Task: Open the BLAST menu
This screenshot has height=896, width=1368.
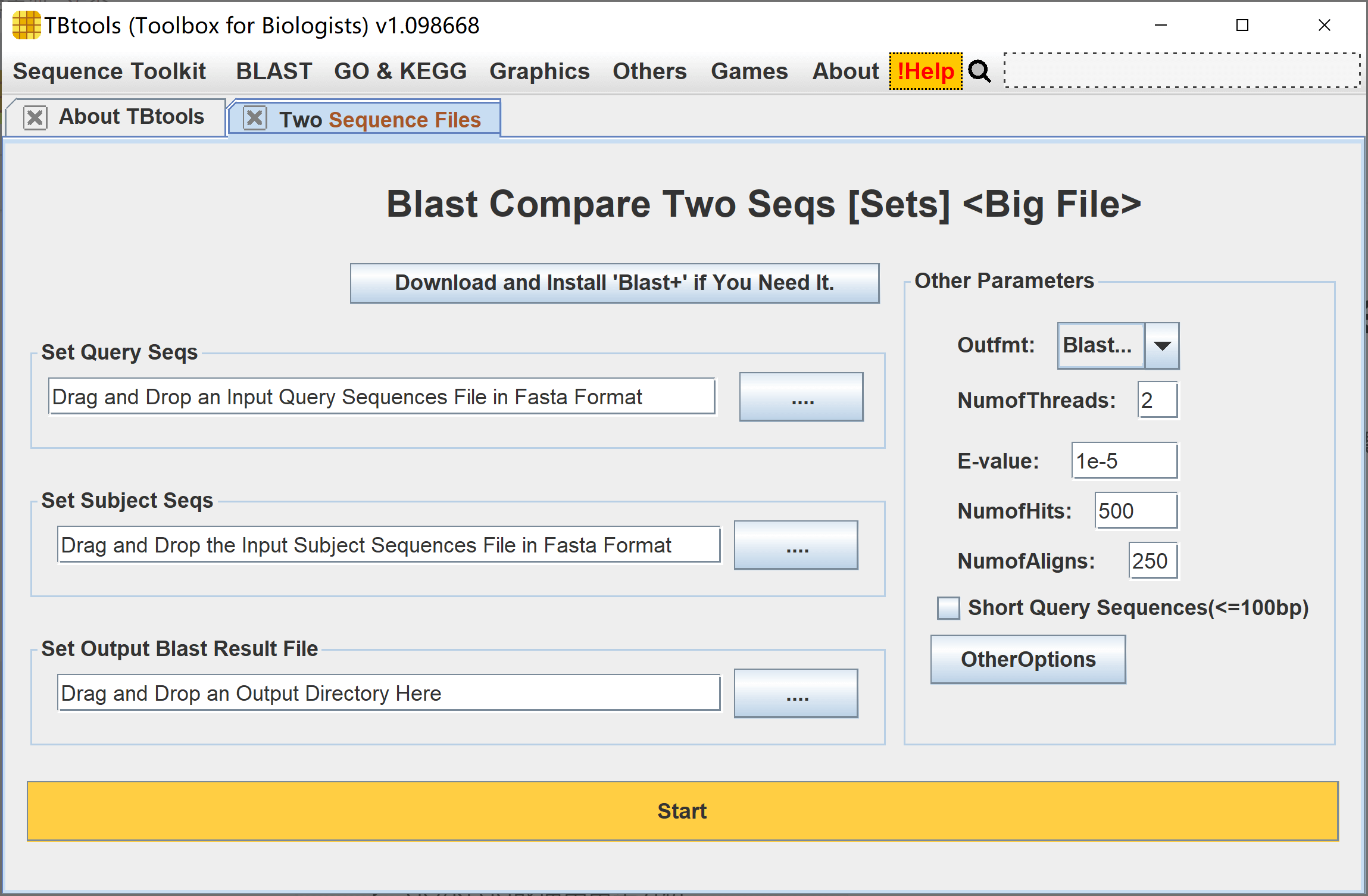Action: [x=274, y=71]
